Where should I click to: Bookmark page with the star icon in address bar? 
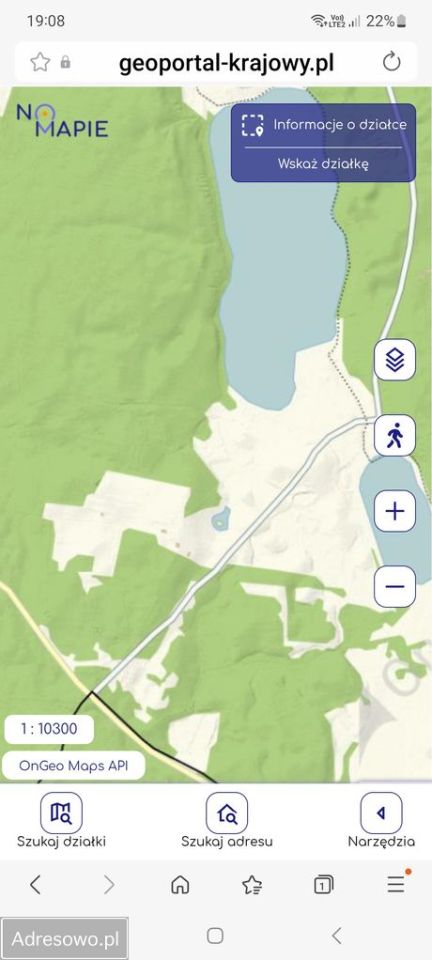pos(40,62)
